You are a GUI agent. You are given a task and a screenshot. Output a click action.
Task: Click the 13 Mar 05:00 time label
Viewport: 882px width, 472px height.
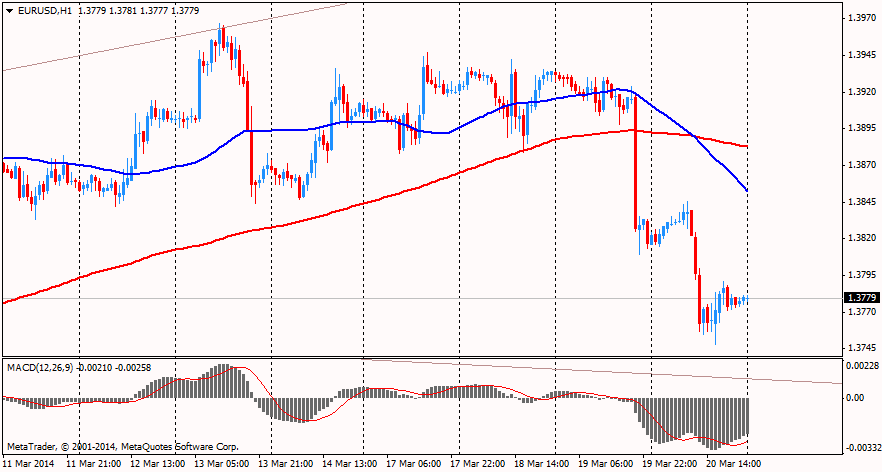pyautogui.click(x=222, y=463)
